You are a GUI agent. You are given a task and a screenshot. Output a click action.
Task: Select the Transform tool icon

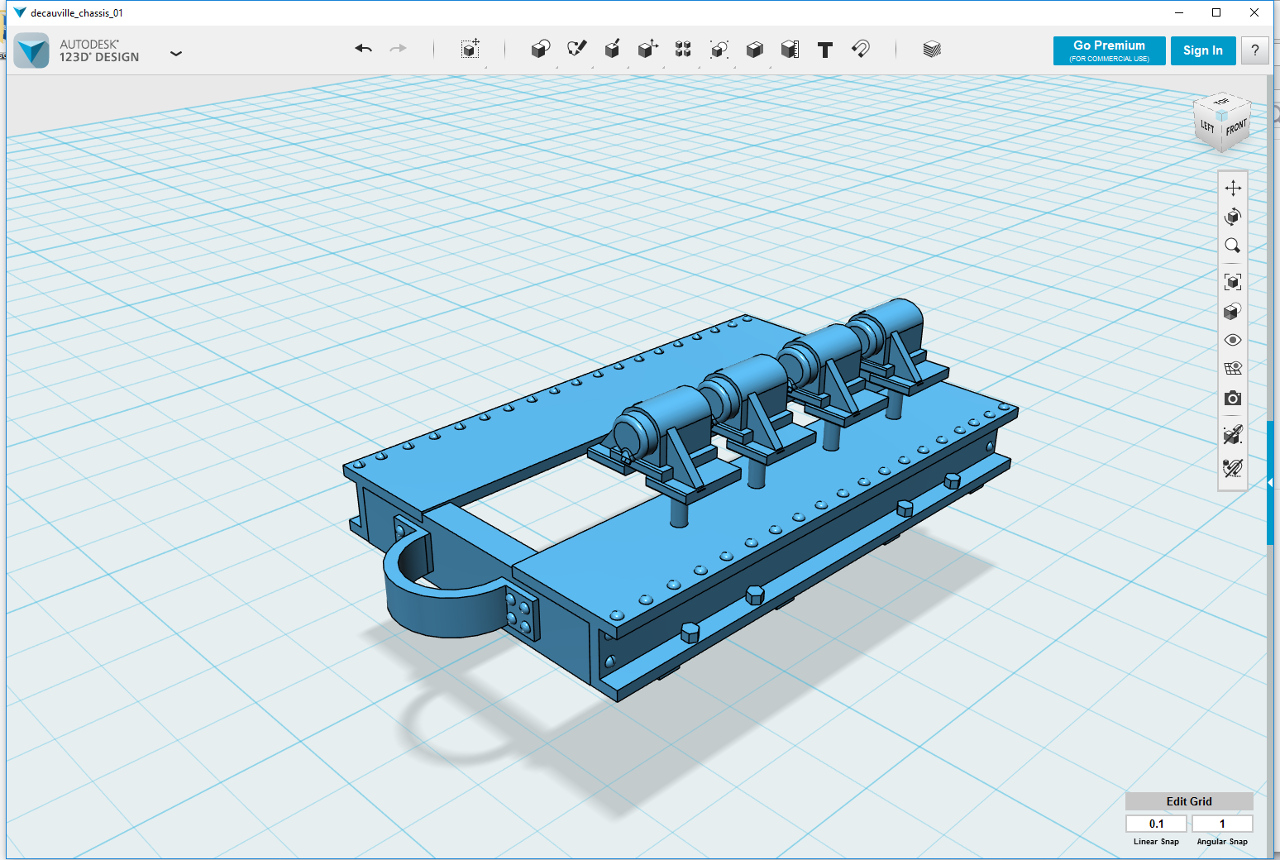point(470,49)
